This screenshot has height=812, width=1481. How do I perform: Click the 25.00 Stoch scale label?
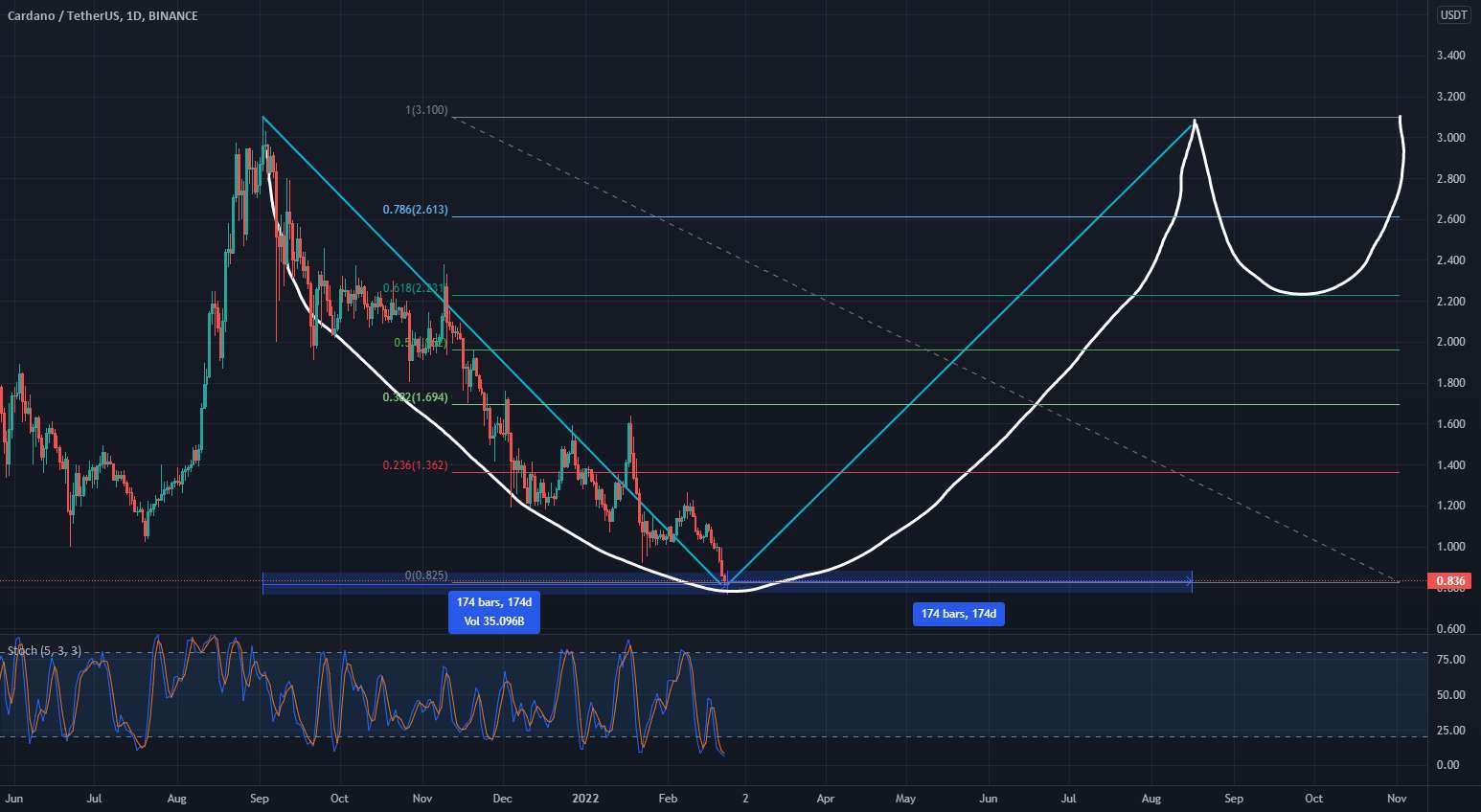(x=1450, y=731)
